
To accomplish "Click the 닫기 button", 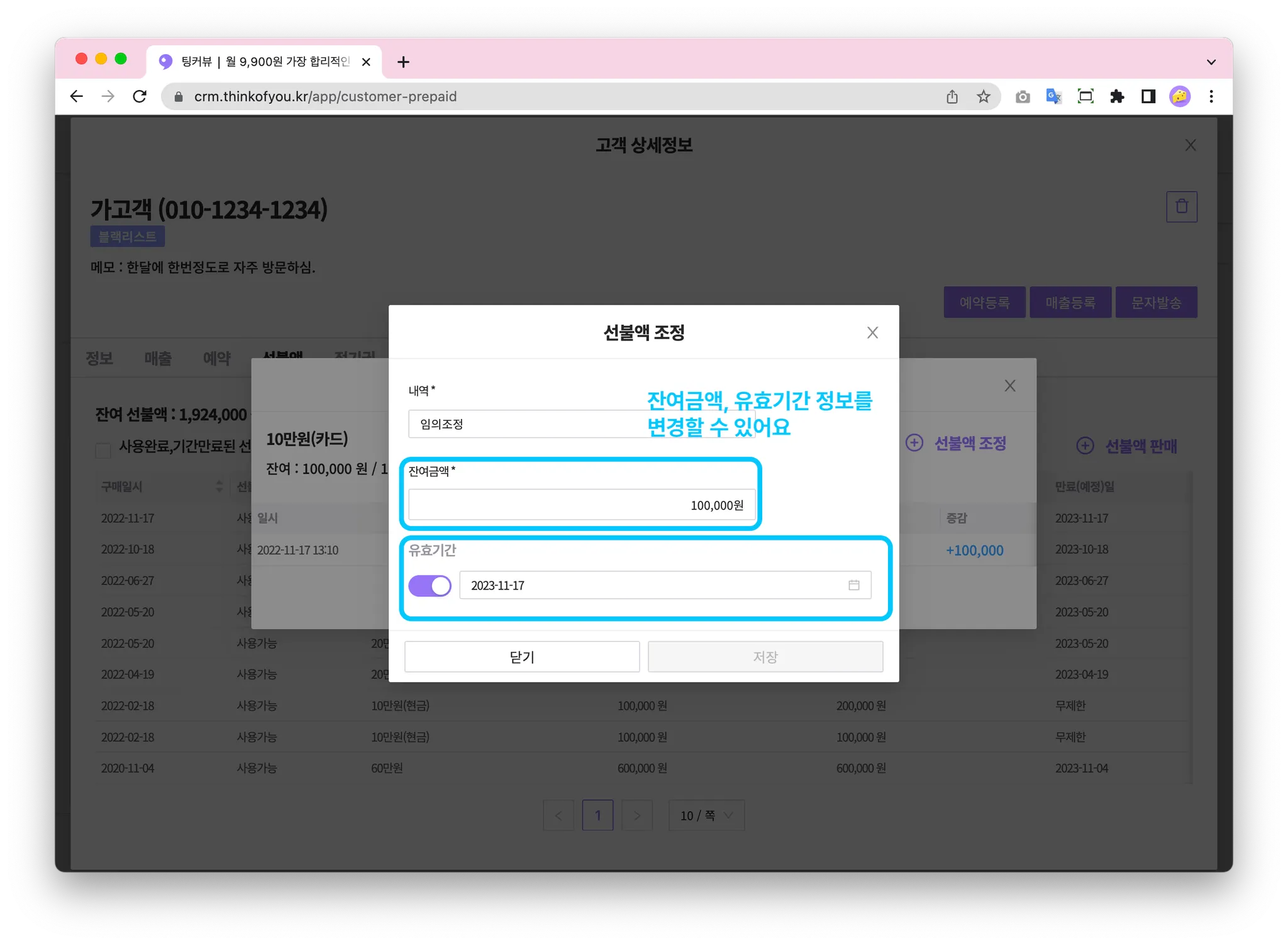I will click(x=521, y=657).
